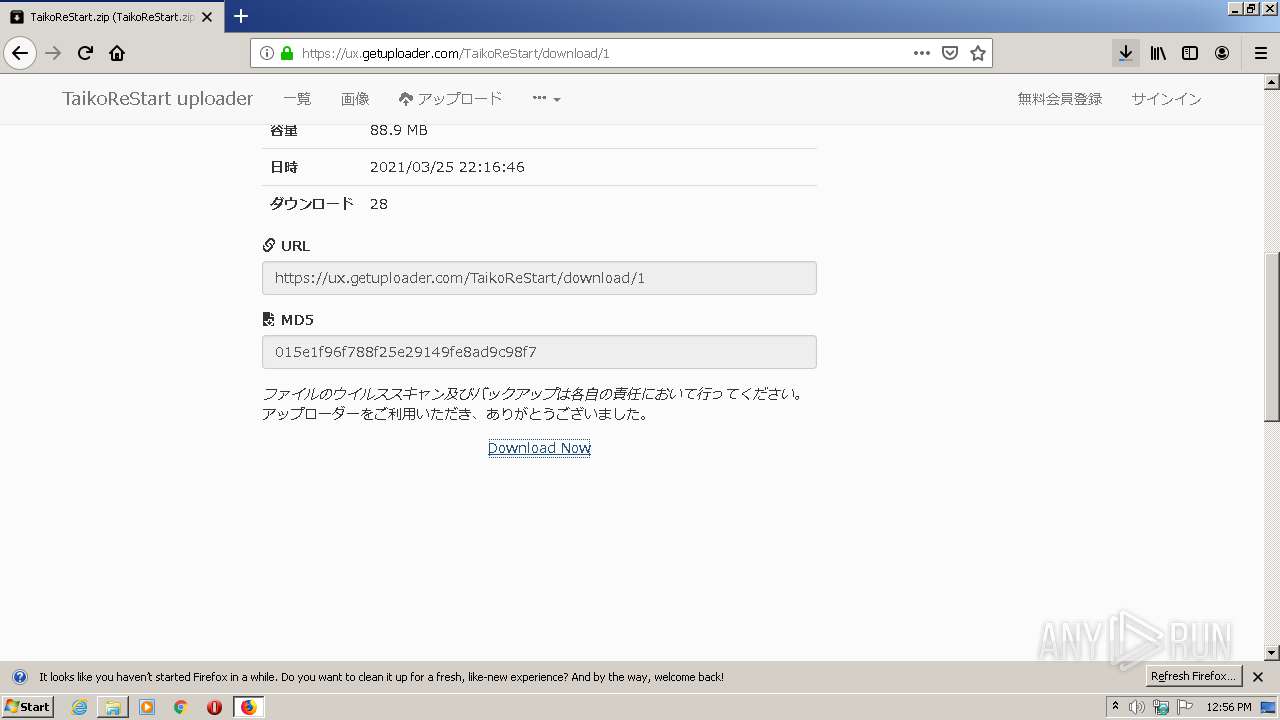Open the volume speaker tray icon
Viewport: 1280px width, 720px height.
[1137, 707]
